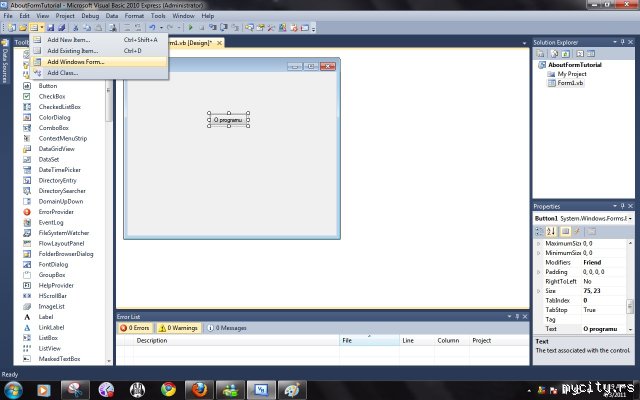Open the Undo history dropdown arrow
This screenshot has height=400, width=640.
click(x=161, y=28)
